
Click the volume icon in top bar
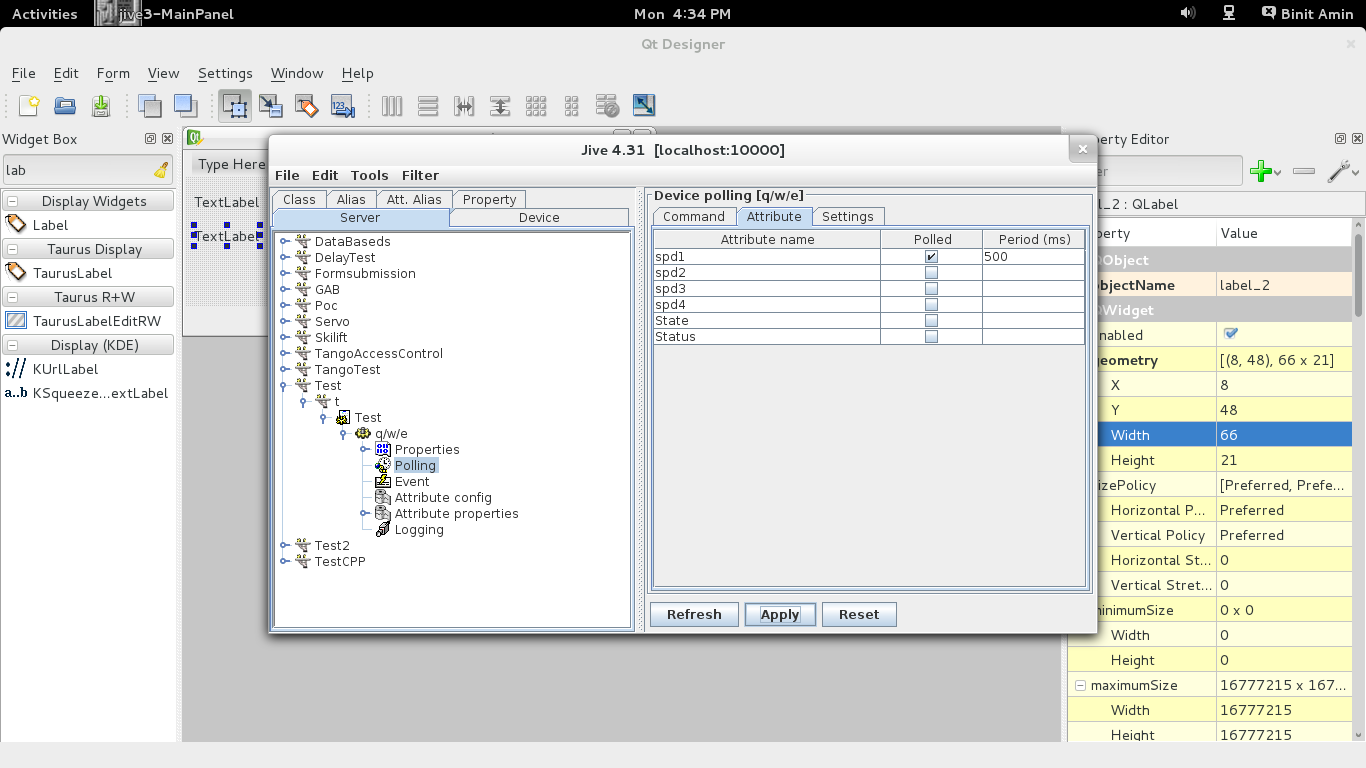click(1188, 13)
